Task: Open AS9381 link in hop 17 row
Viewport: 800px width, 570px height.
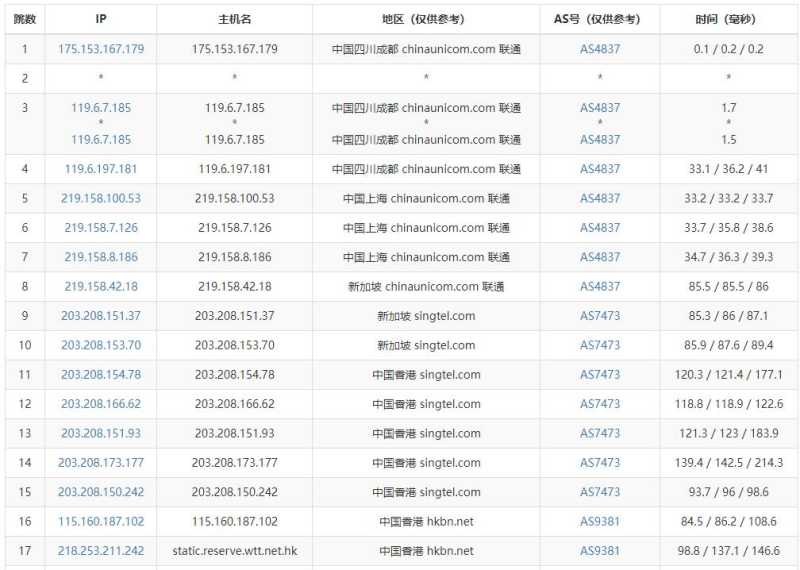Action: coord(600,551)
